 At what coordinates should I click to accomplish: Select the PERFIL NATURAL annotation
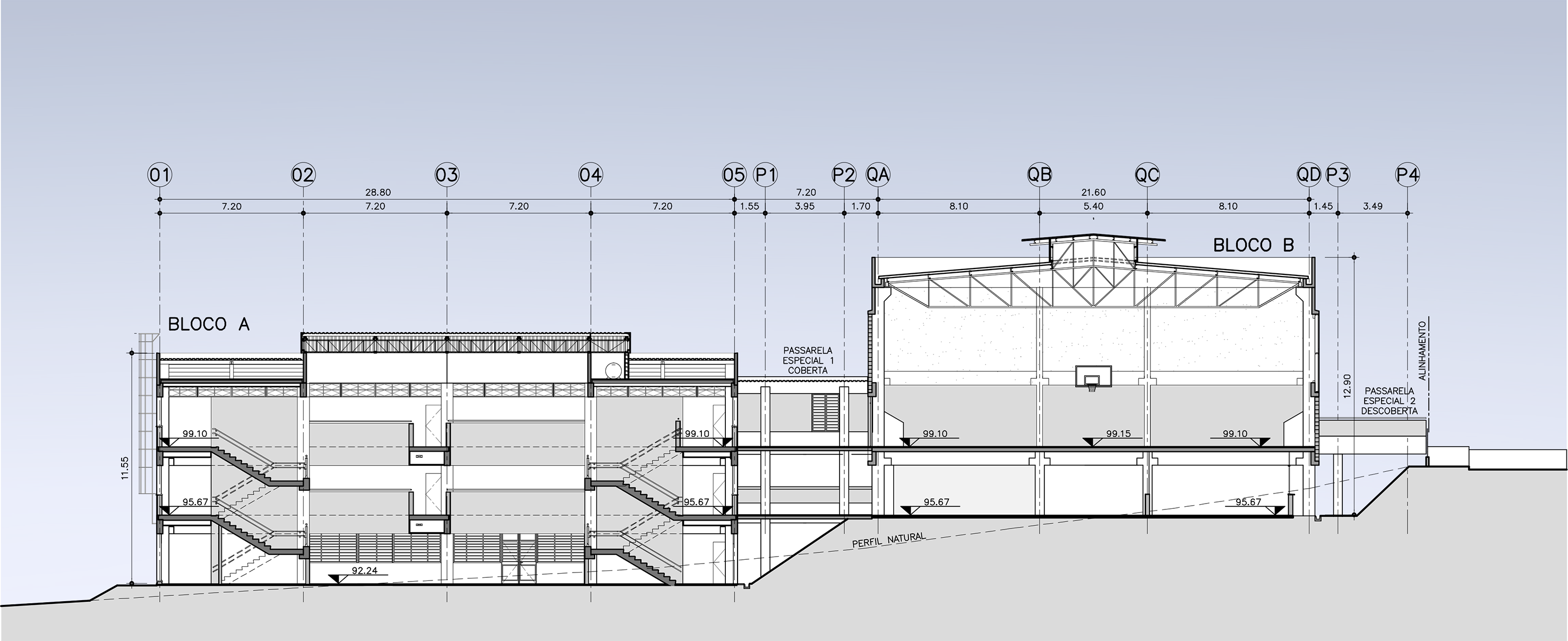(x=889, y=541)
